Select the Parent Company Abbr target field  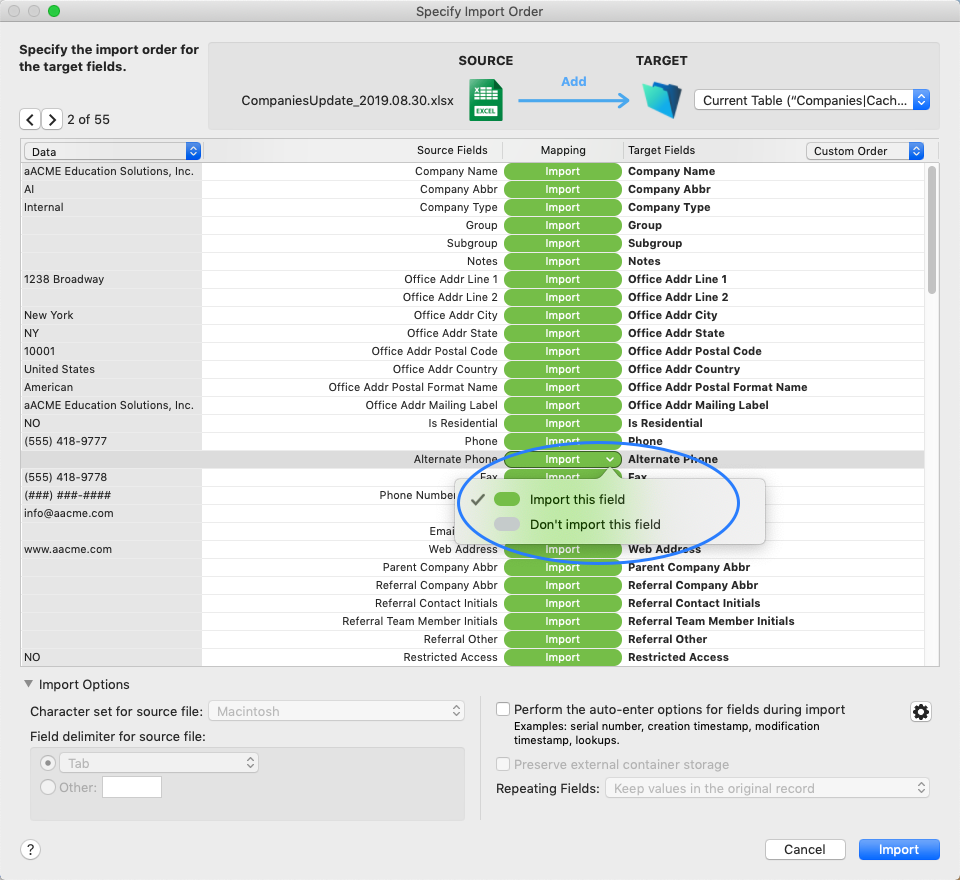tap(689, 567)
